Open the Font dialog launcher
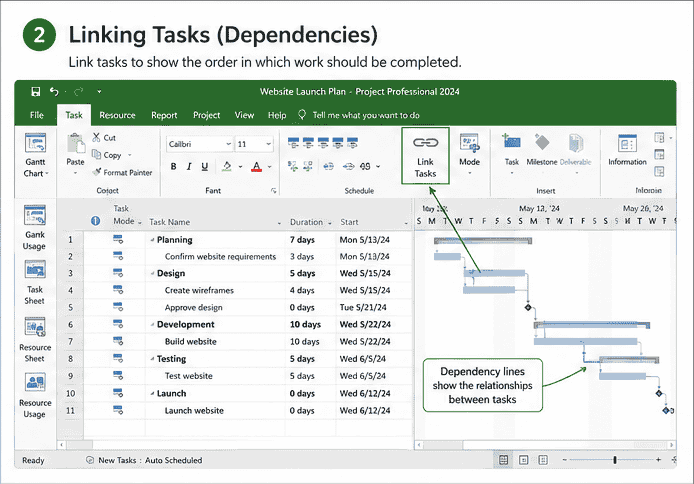 click(x=274, y=191)
